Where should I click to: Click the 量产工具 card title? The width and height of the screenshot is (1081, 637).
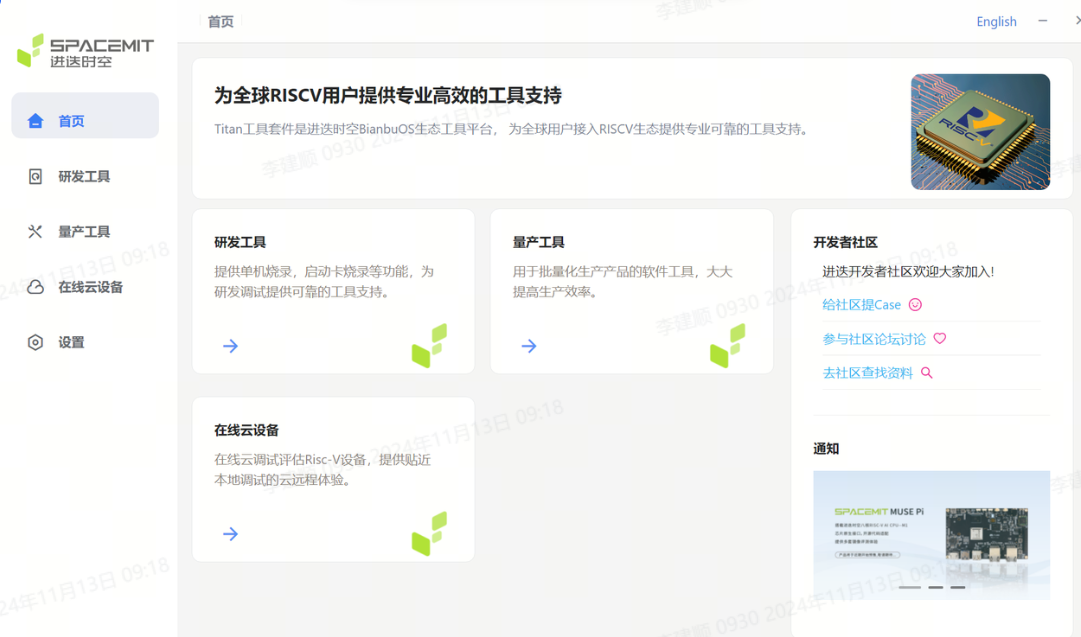[538, 242]
